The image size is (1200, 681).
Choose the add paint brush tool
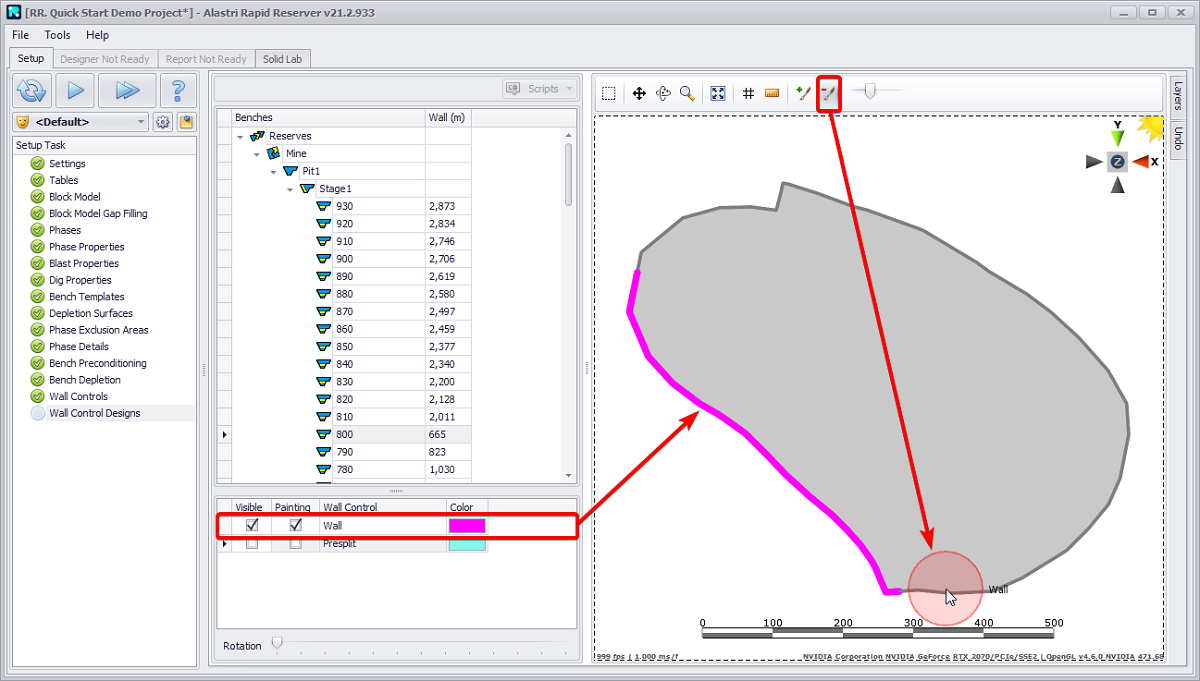pyautogui.click(x=802, y=94)
